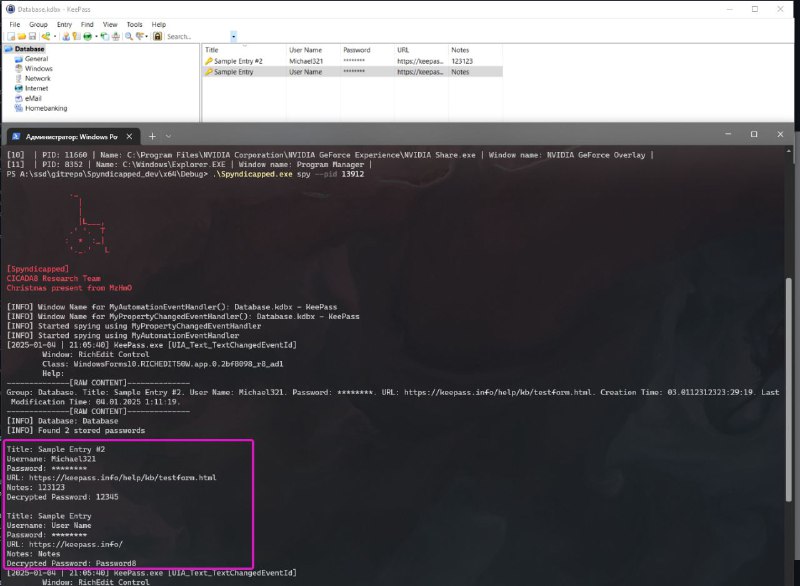Select the 'Sample Entry #2' title text

coord(238,61)
